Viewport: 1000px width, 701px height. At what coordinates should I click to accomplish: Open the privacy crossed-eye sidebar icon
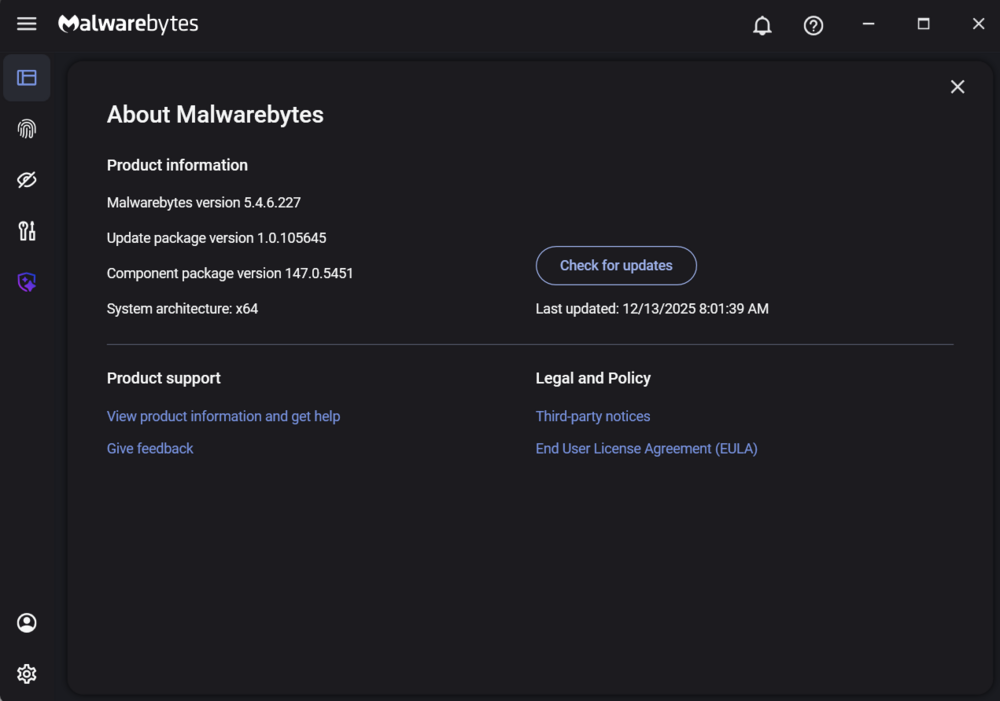[x=27, y=180]
